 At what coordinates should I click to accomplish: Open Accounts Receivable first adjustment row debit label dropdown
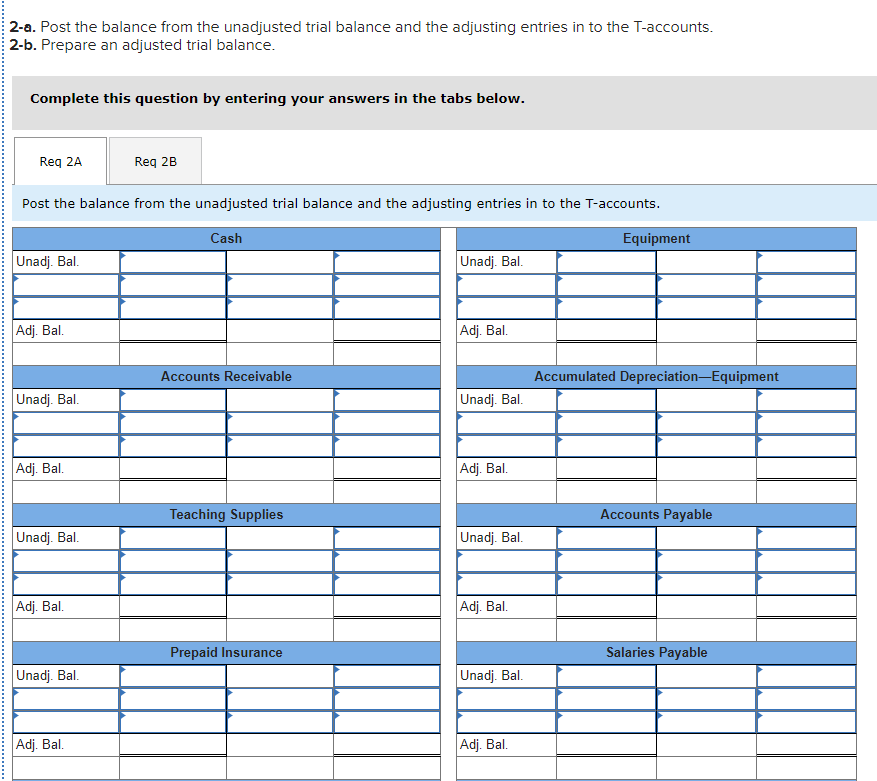click(x=66, y=423)
